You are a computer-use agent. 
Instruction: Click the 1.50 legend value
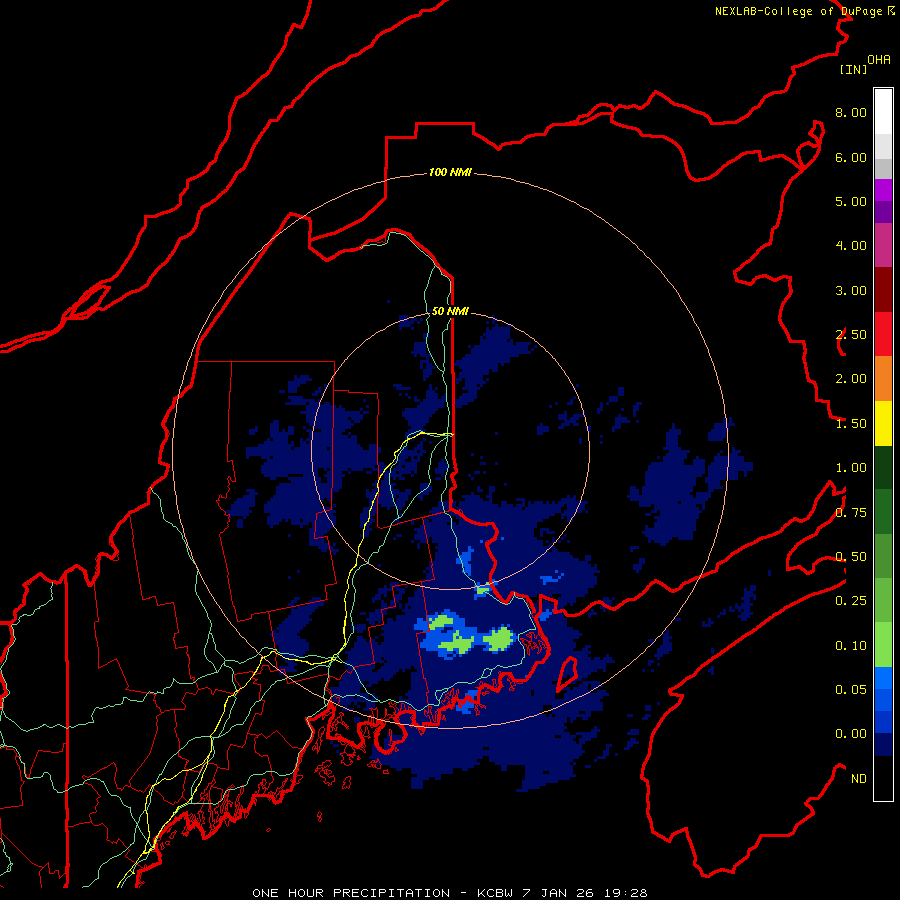(x=851, y=424)
